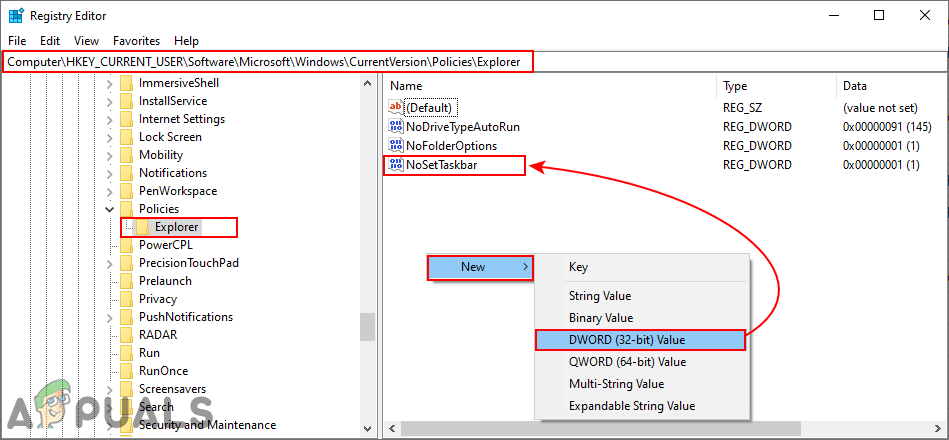Expand the Notifications key

[110, 172]
